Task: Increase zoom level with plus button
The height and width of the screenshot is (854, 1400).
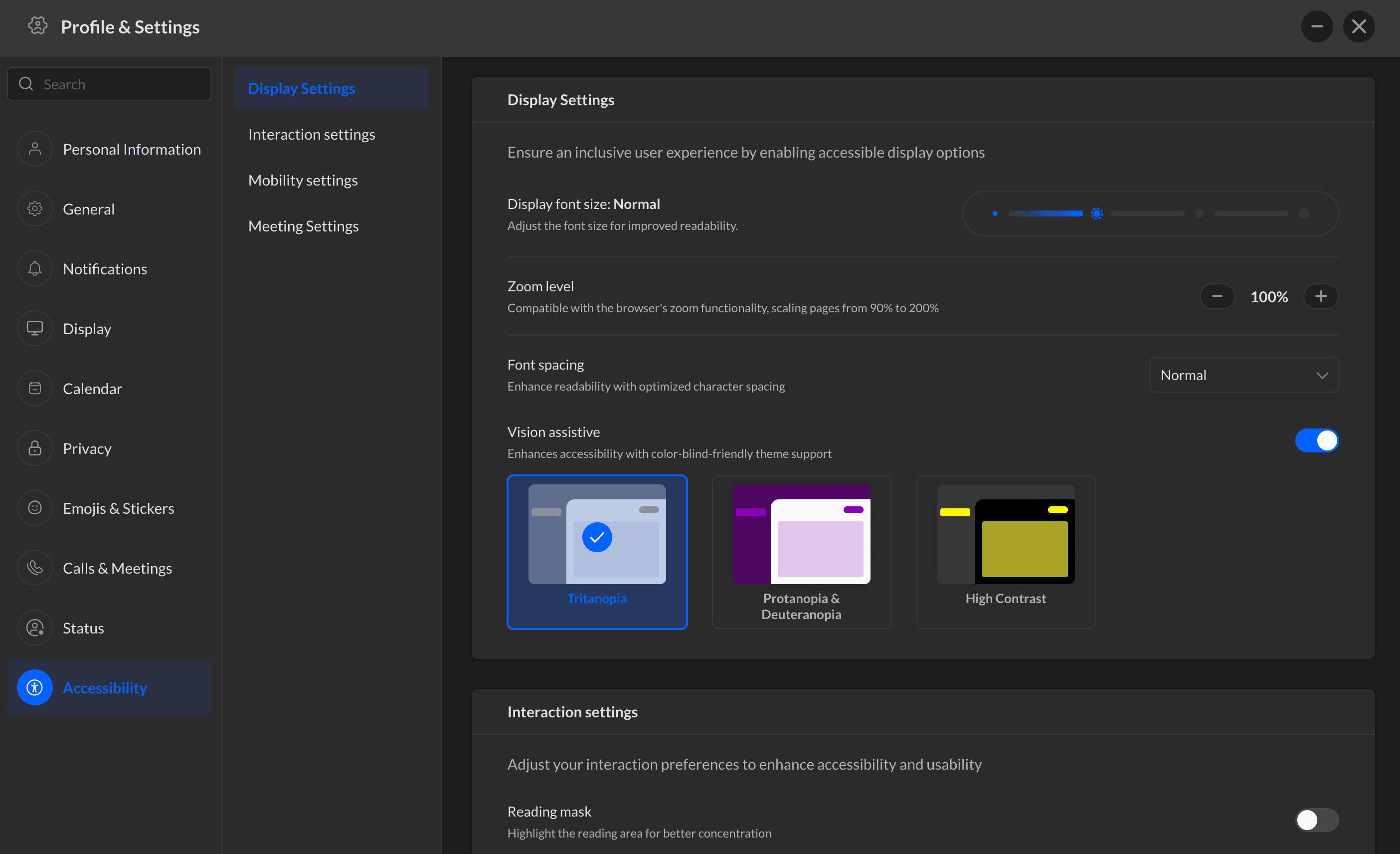Action: pyautogui.click(x=1321, y=296)
